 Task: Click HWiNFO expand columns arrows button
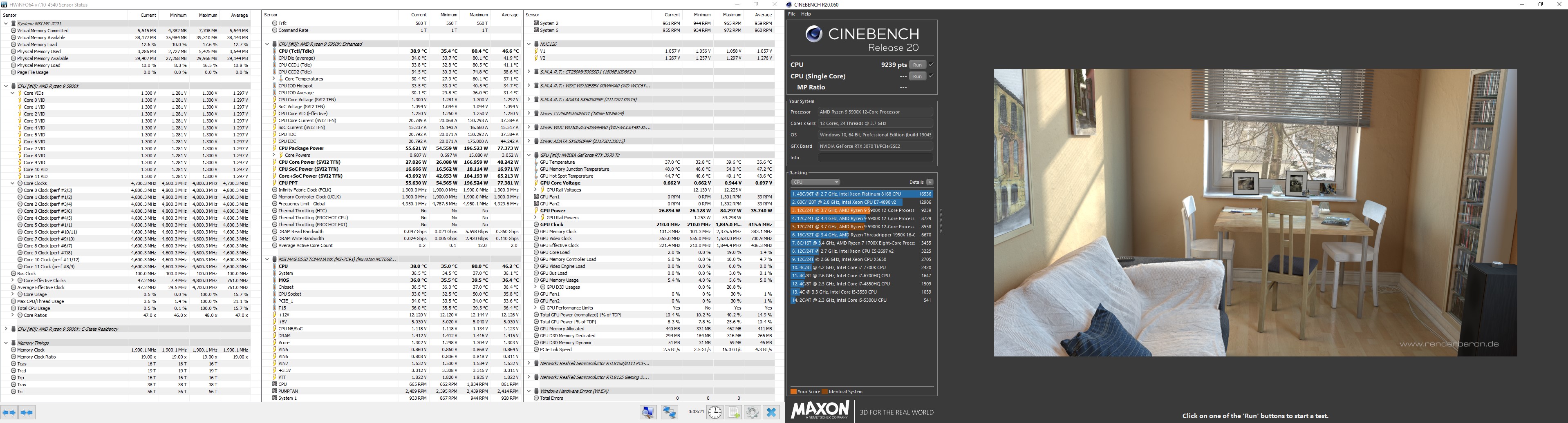(x=9, y=412)
